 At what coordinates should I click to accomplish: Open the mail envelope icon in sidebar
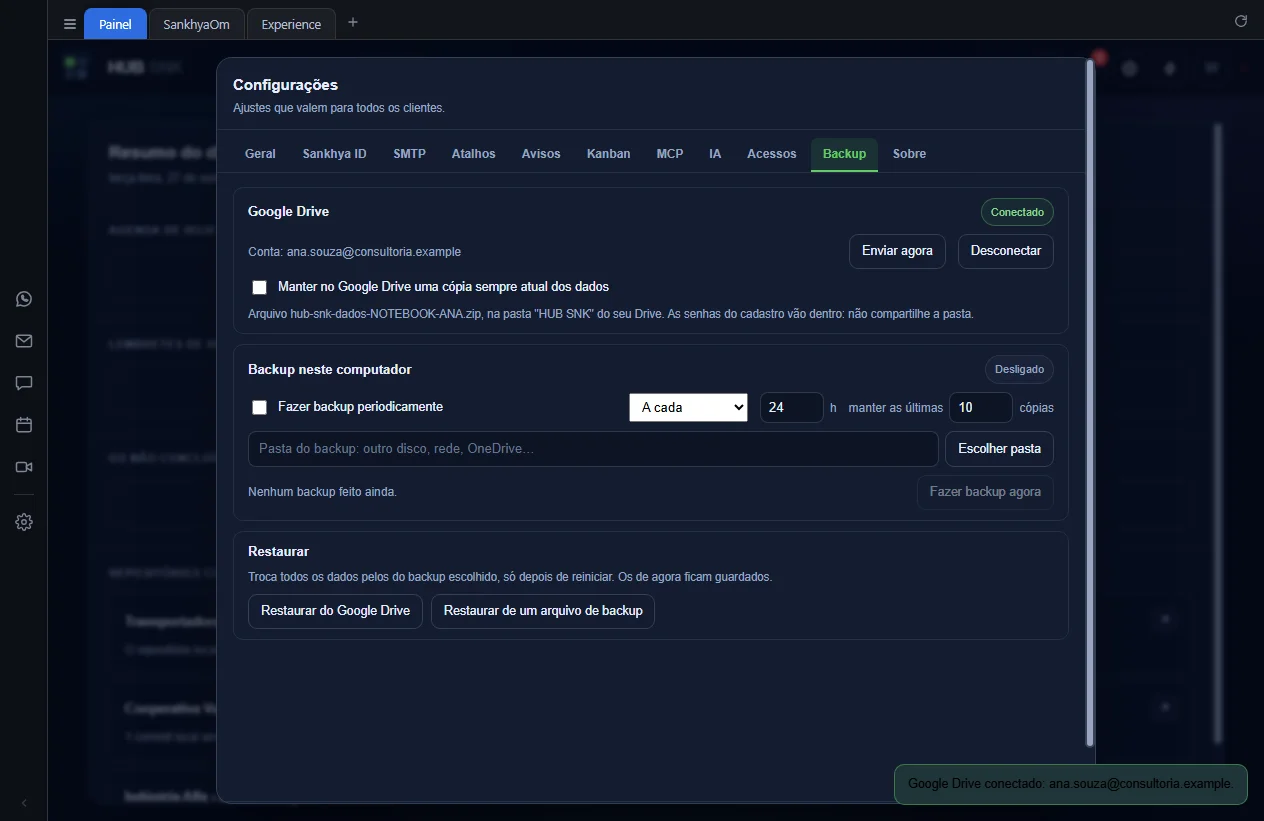24,341
